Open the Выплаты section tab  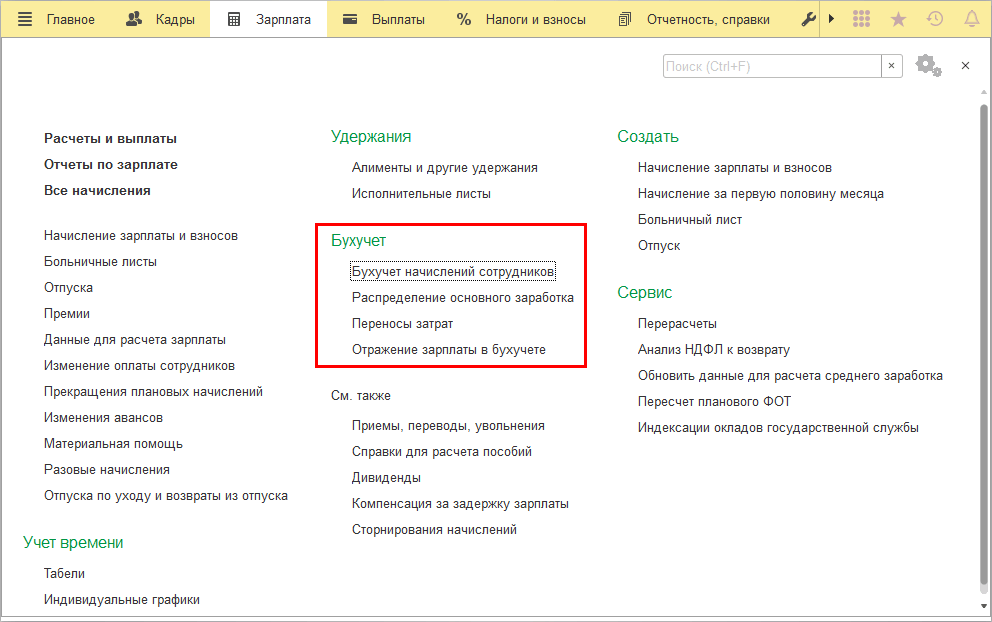(383, 19)
